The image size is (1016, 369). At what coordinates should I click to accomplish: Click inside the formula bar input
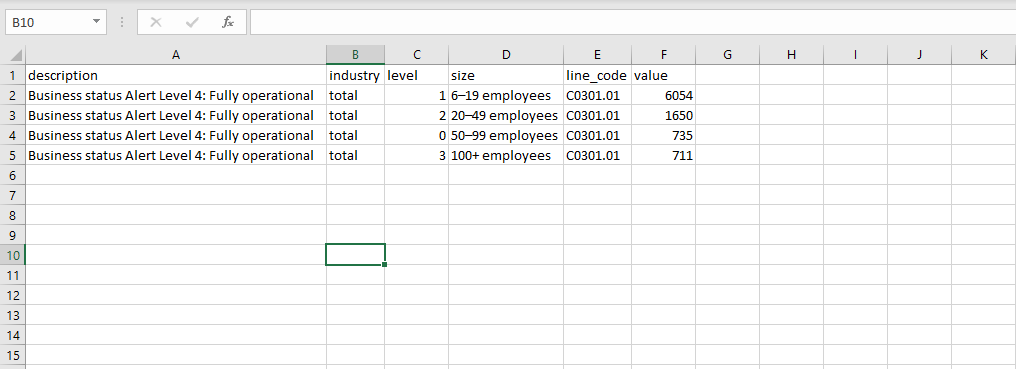click(x=632, y=22)
